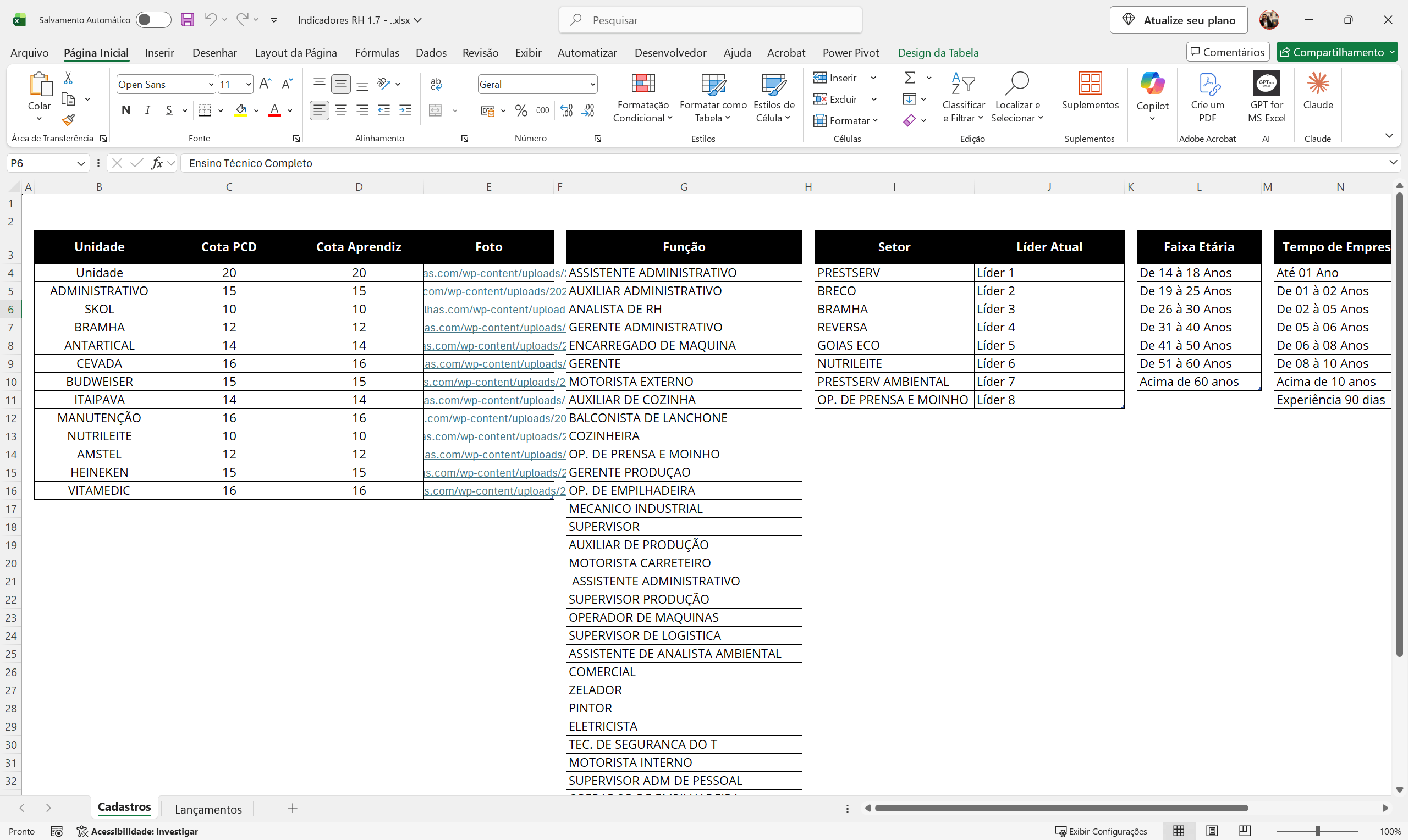Open Estilos de Célula dropdown
This screenshot has height=840, width=1408.
point(773,98)
